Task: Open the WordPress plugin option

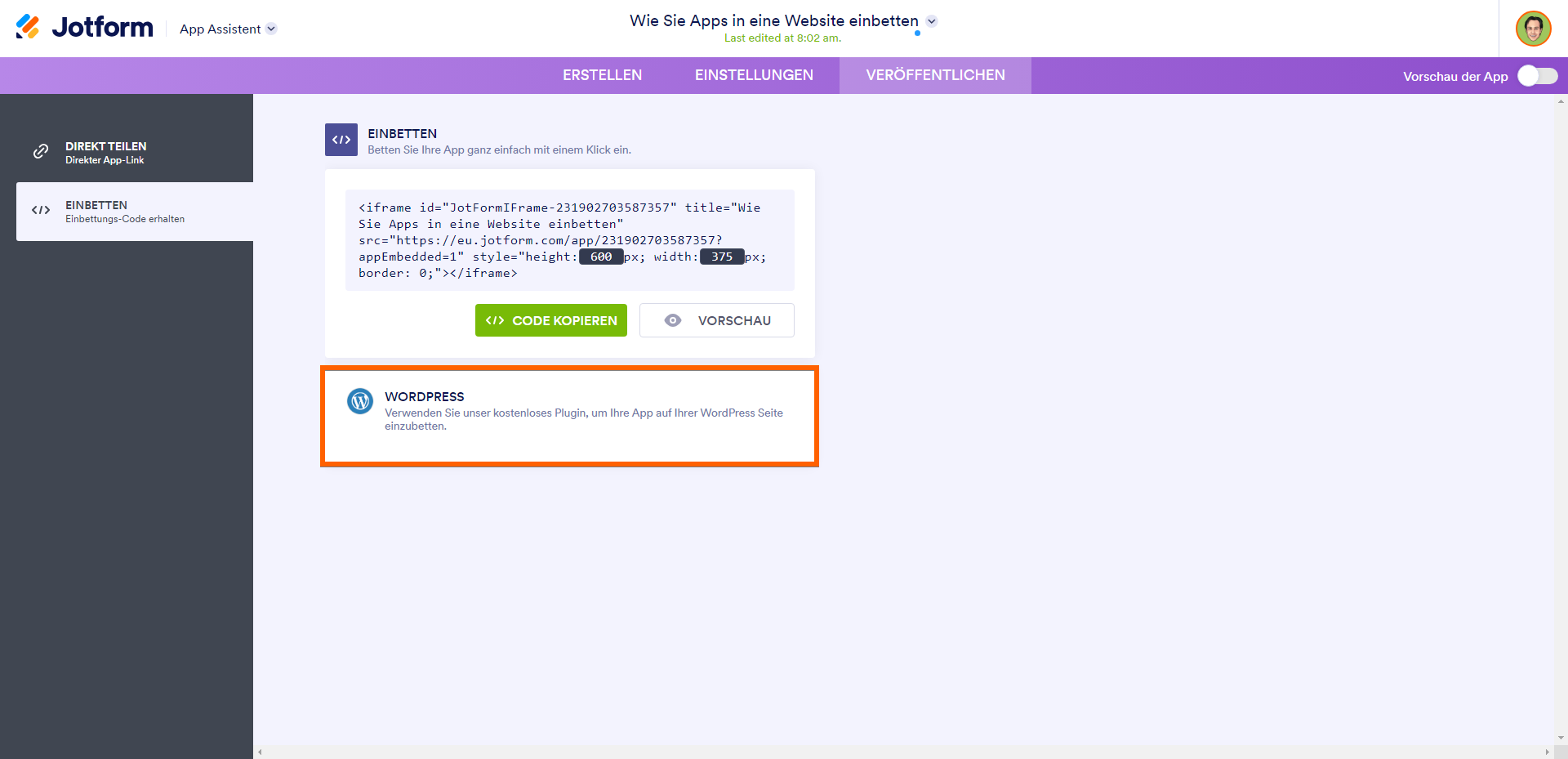Action: tap(569, 417)
